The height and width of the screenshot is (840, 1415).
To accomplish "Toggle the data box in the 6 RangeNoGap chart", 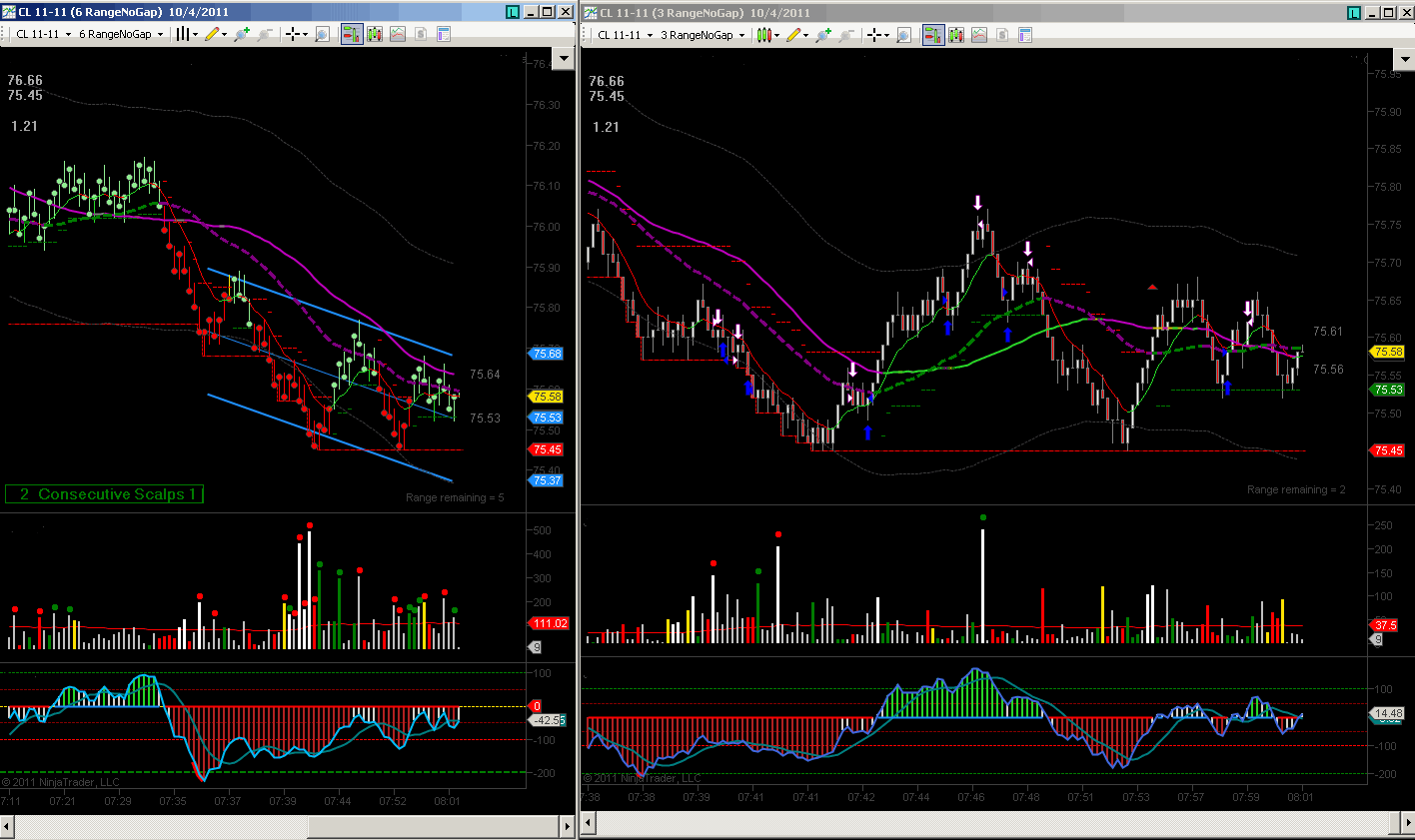I will click(322, 34).
